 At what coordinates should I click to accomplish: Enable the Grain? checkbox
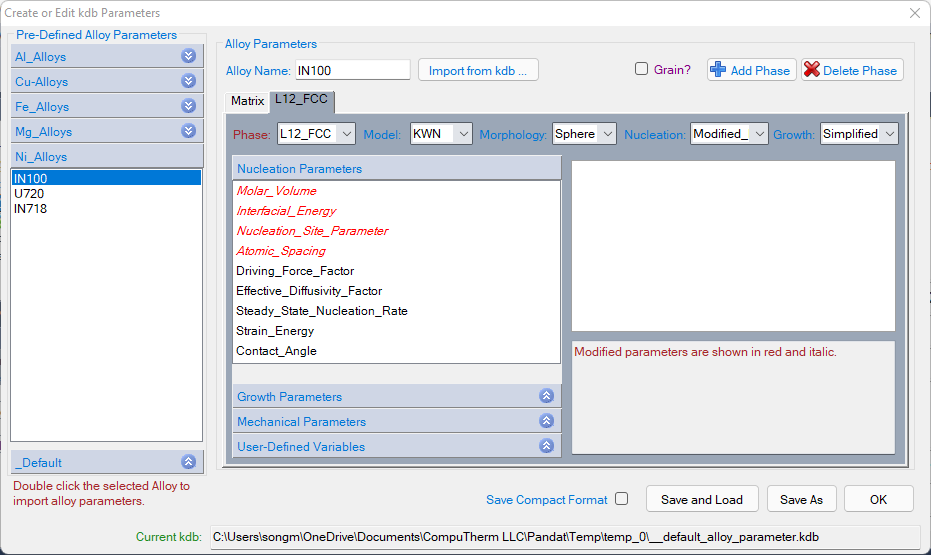pos(642,69)
